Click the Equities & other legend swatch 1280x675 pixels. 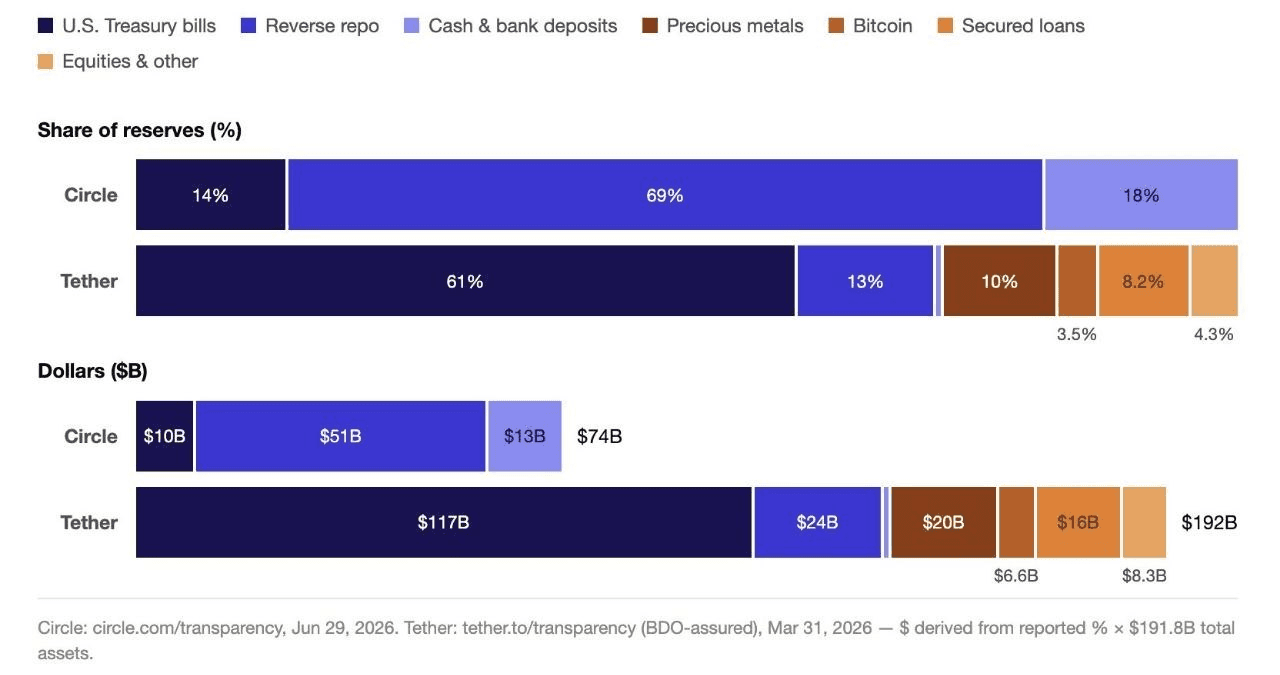click(x=45, y=62)
